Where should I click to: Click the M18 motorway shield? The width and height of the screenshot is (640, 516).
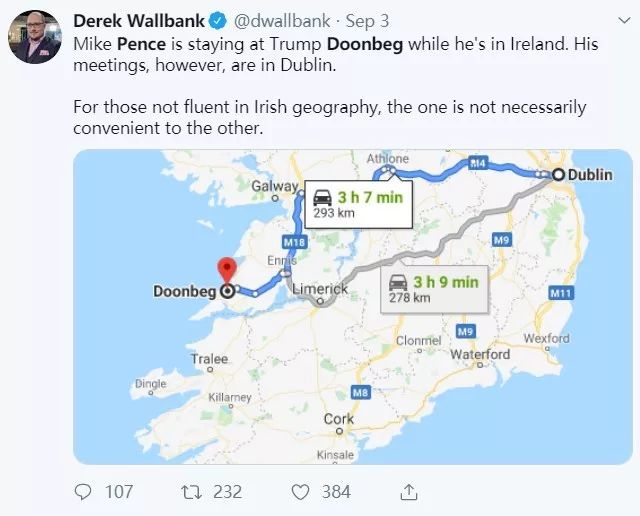click(x=294, y=242)
